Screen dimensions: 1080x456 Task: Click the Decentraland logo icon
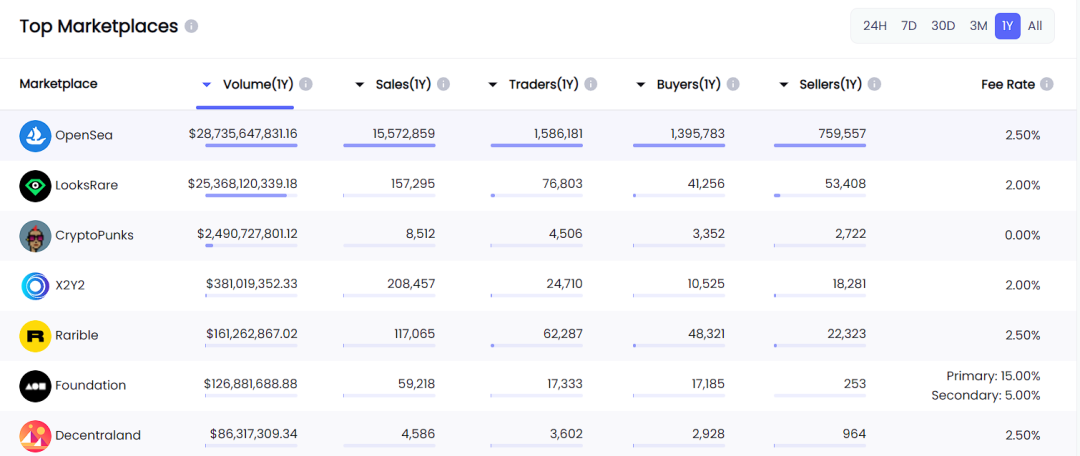(35, 435)
